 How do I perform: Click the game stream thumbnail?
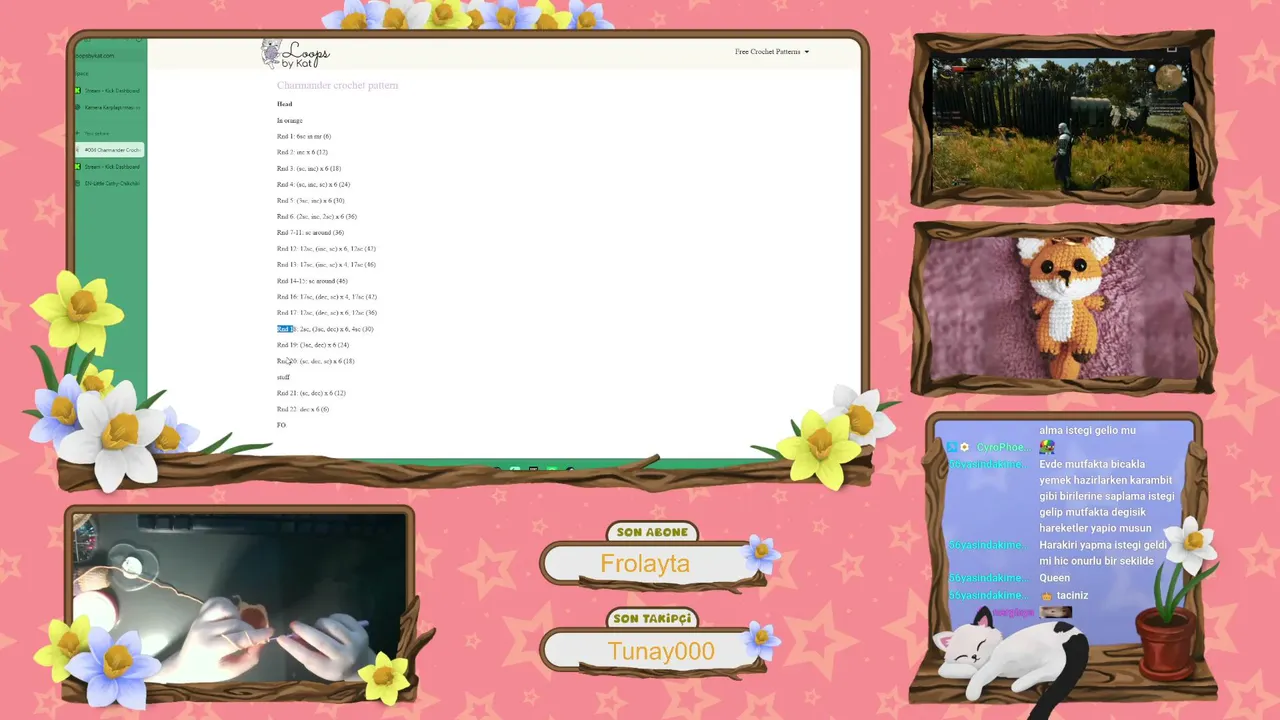(1061, 122)
